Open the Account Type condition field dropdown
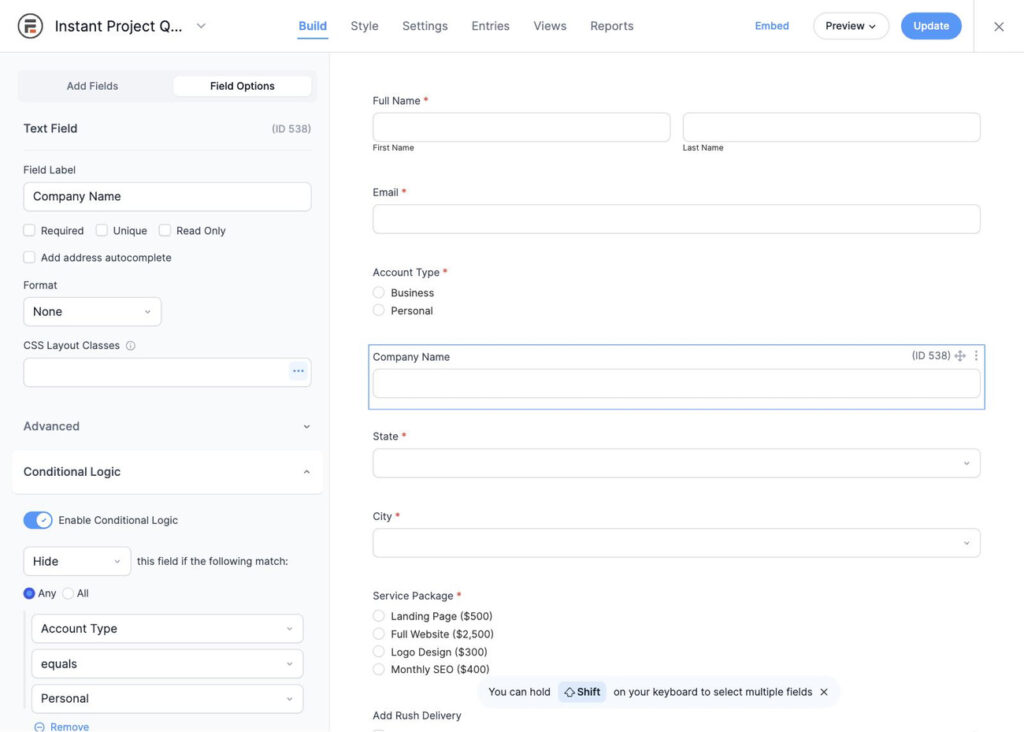Screen dimensions: 1024x732 167,629
